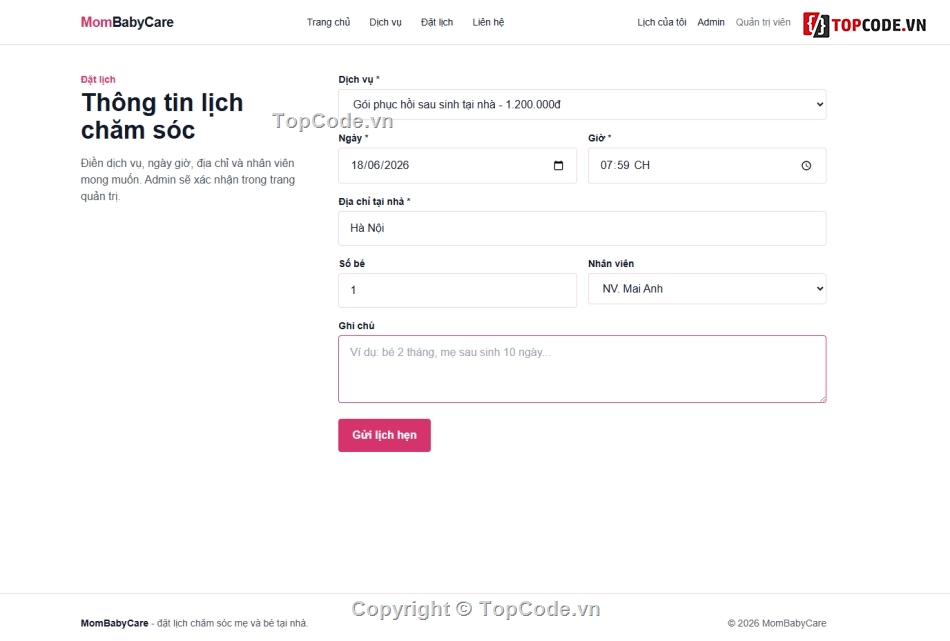Open the Liên hệ page

488,22
